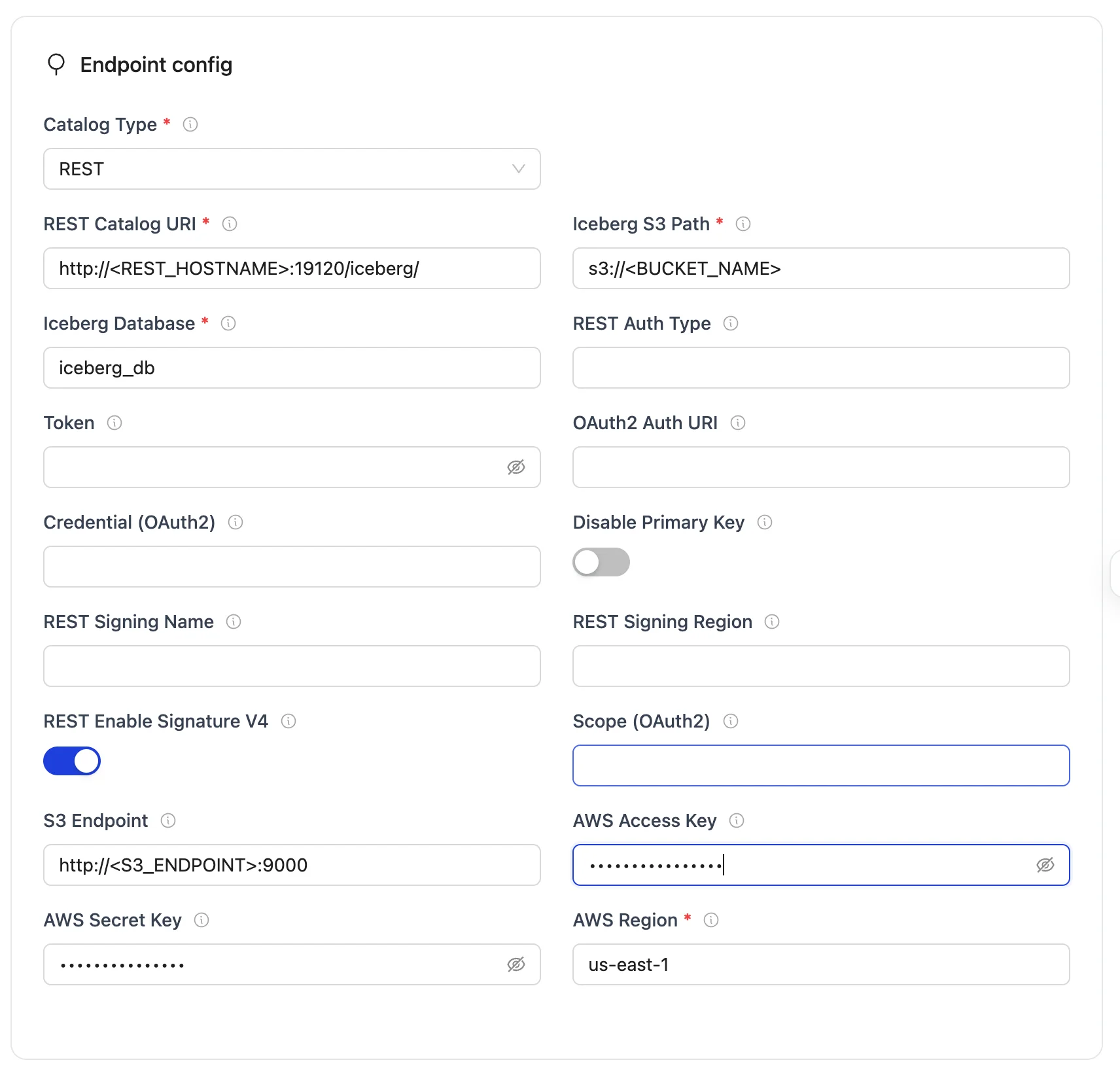Click info icon next to AWS Region

[x=711, y=920]
